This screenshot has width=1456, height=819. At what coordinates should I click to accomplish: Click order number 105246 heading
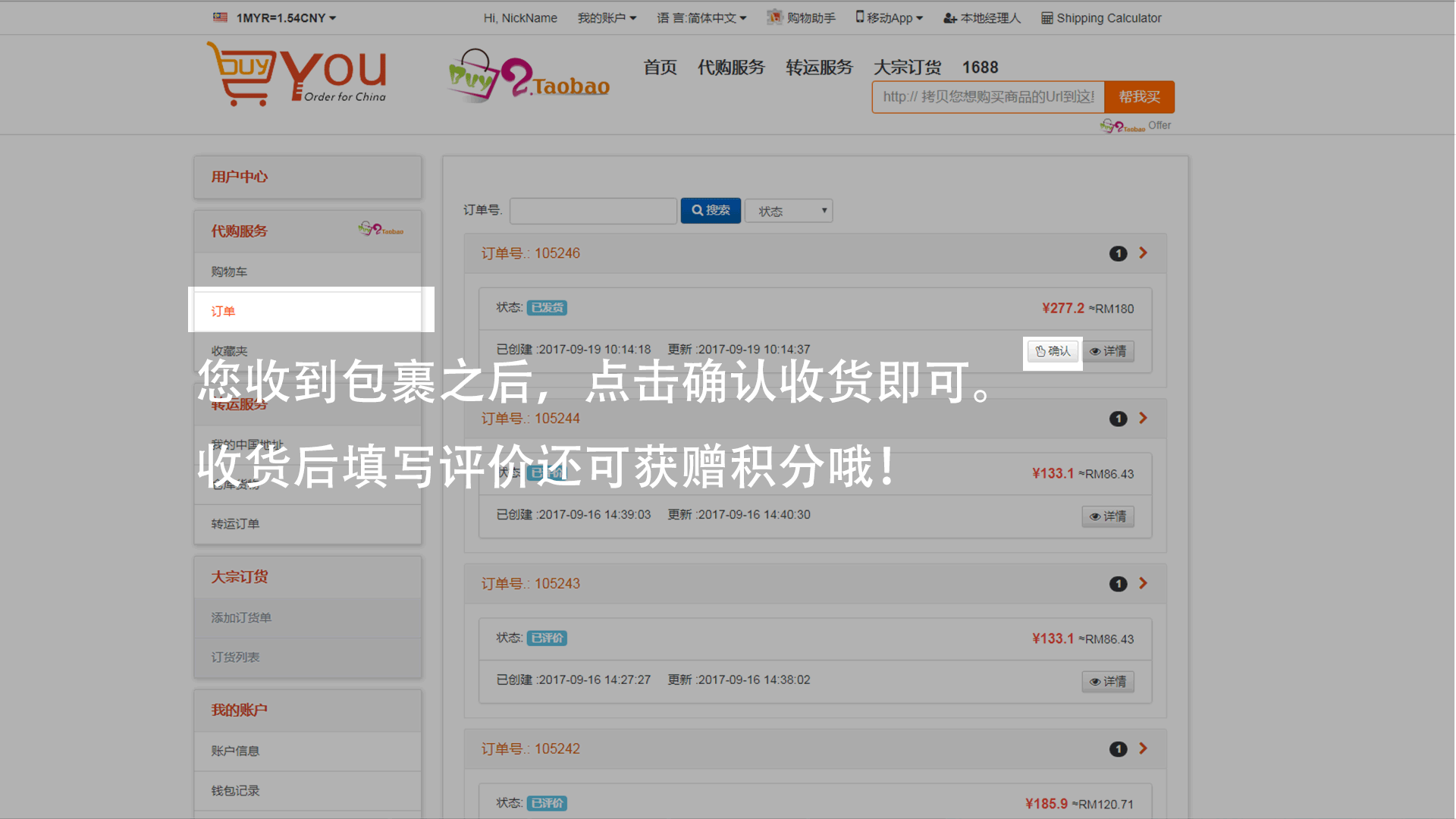click(x=531, y=254)
